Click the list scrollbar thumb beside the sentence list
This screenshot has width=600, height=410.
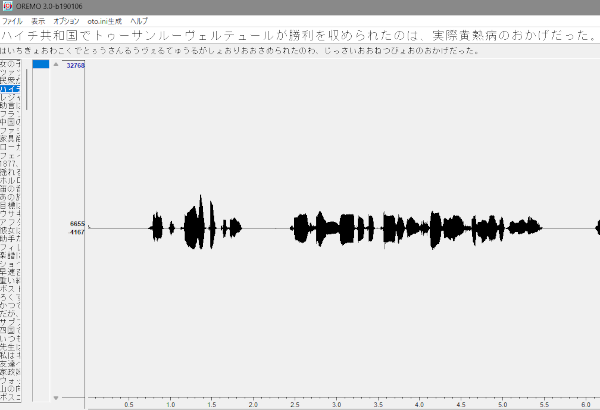tap(26, 89)
